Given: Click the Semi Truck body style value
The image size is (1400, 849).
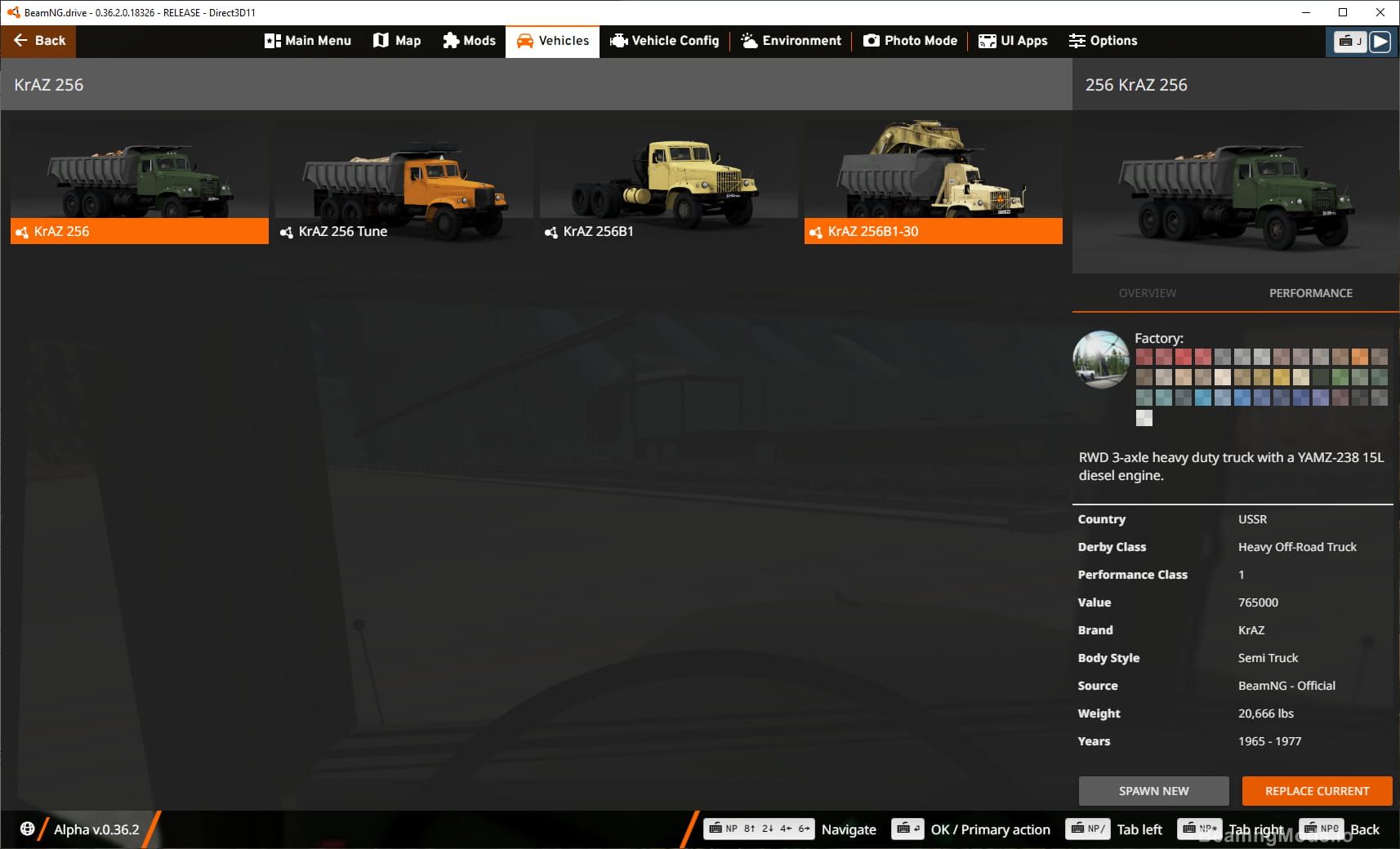Looking at the screenshot, I should click(x=1268, y=658).
